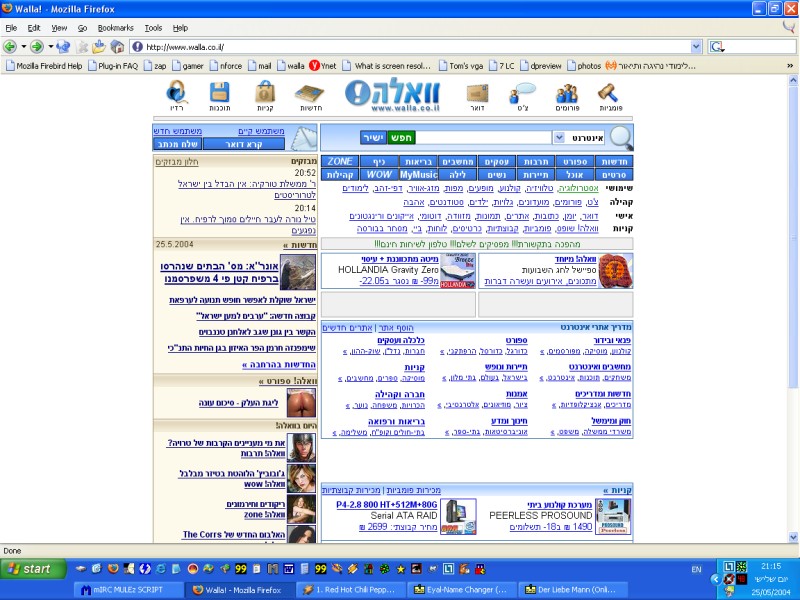The image size is (800, 600).
Task: Click the קרא דואר read-mail button
Action: pos(244,144)
